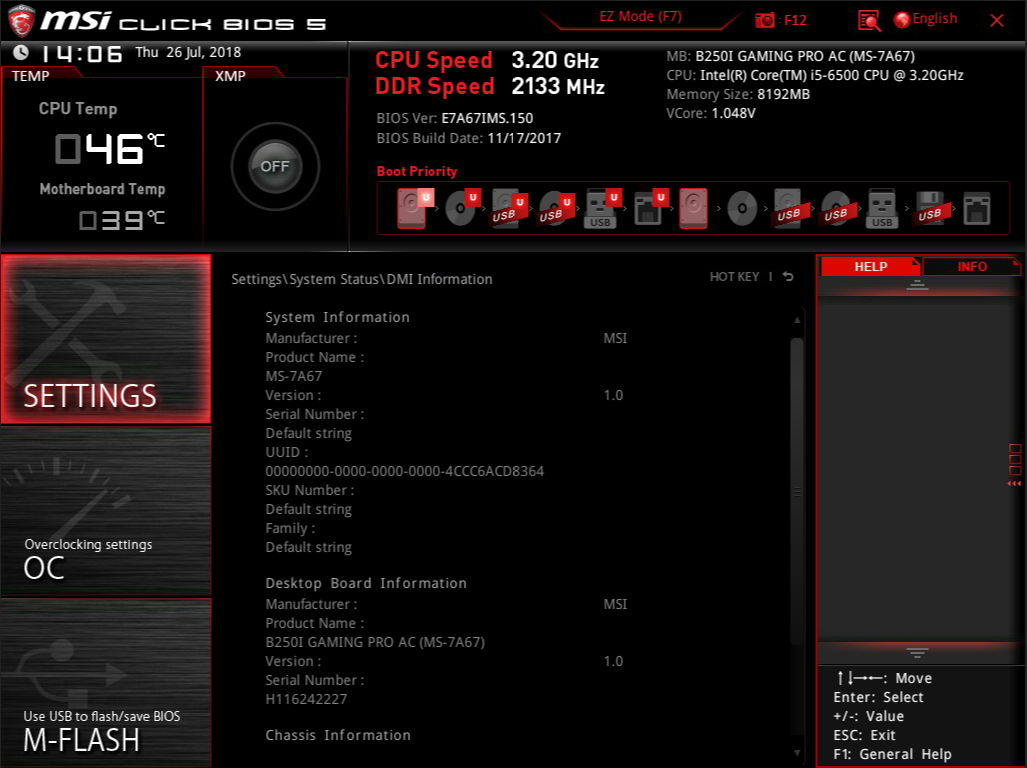Toggle XMP from OFF to on
The height and width of the screenshot is (768, 1027).
coord(274,167)
